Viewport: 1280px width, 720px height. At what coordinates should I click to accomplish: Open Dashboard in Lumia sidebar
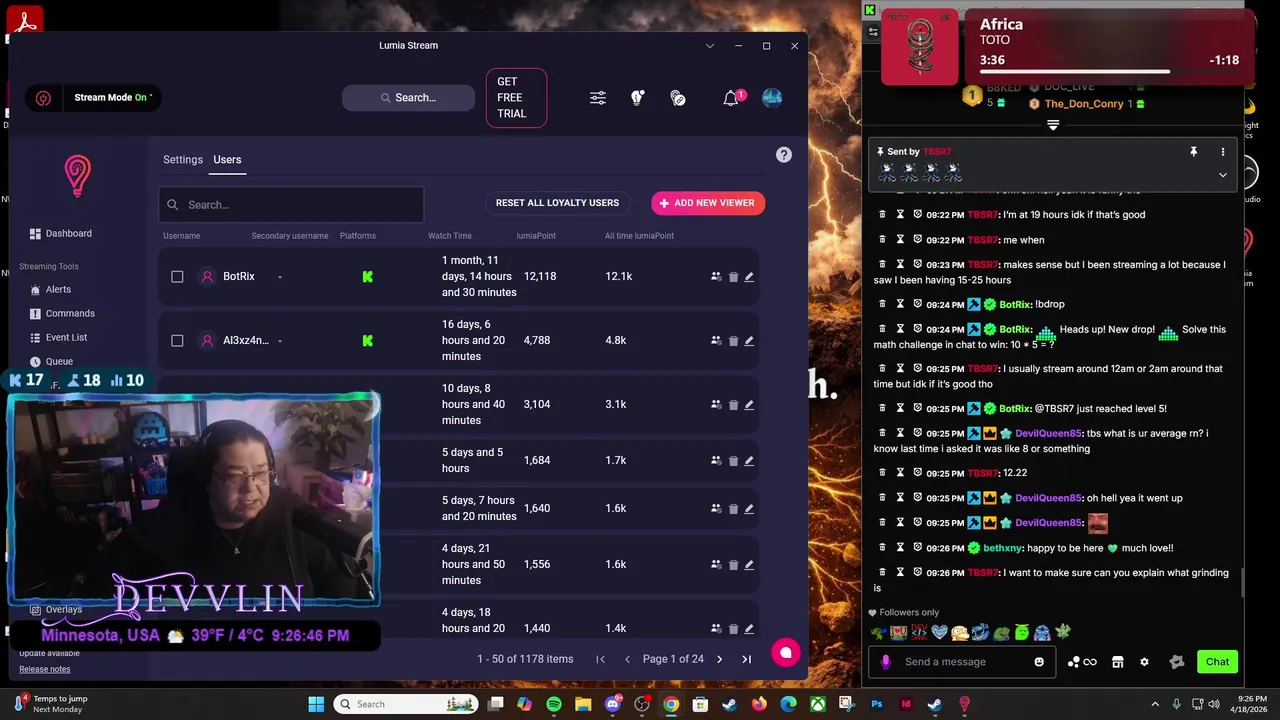point(60,234)
